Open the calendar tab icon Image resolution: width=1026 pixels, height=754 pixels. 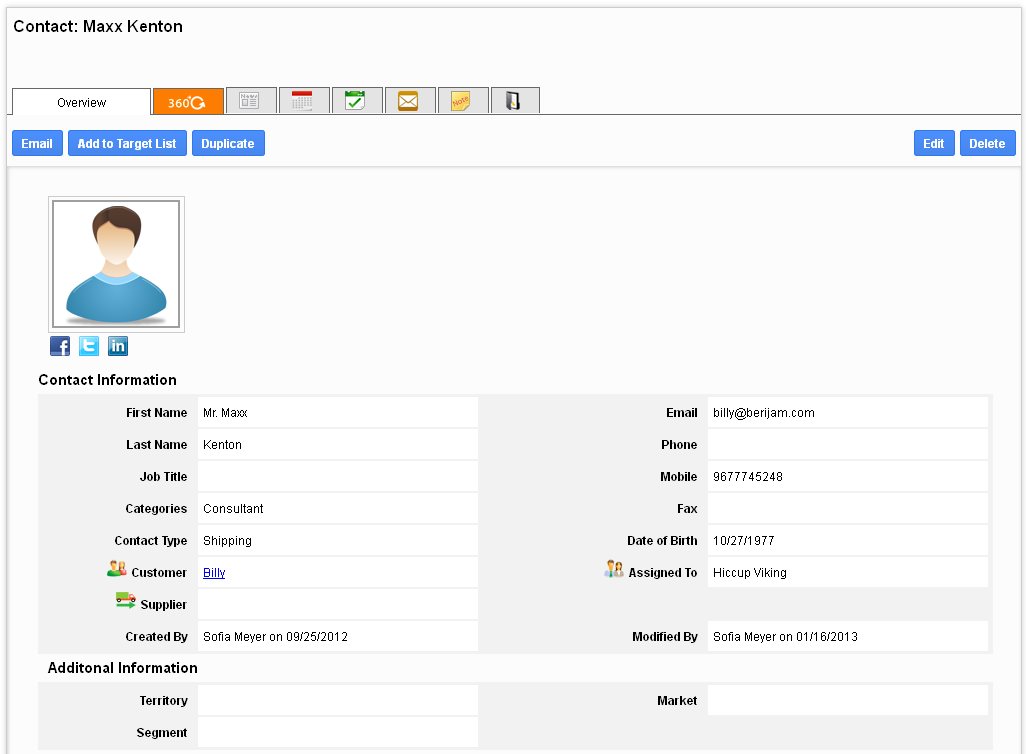point(302,101)
